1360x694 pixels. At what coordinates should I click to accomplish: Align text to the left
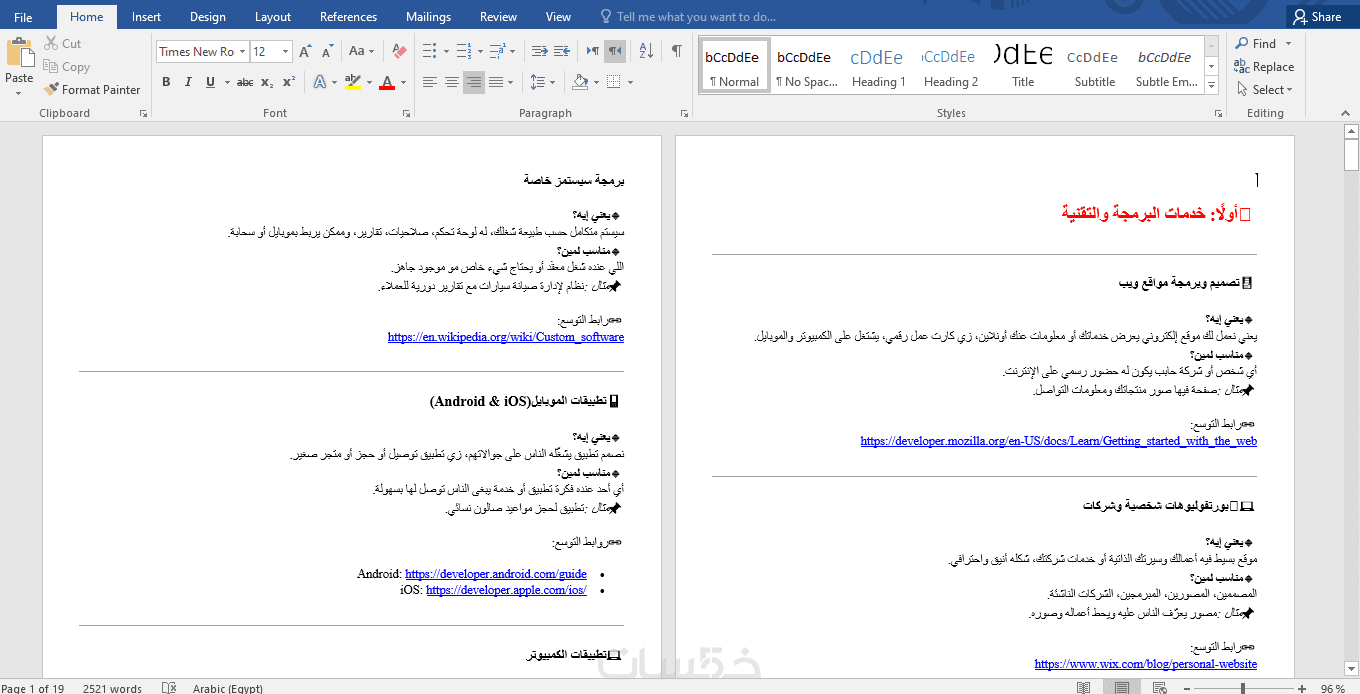430,82
